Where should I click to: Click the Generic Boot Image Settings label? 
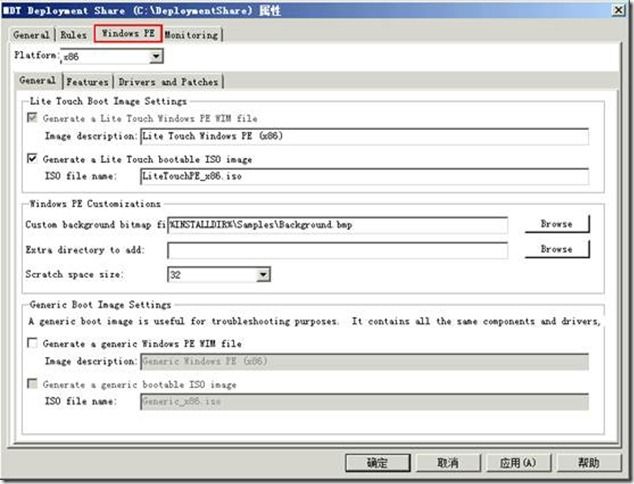pos(100,304)
